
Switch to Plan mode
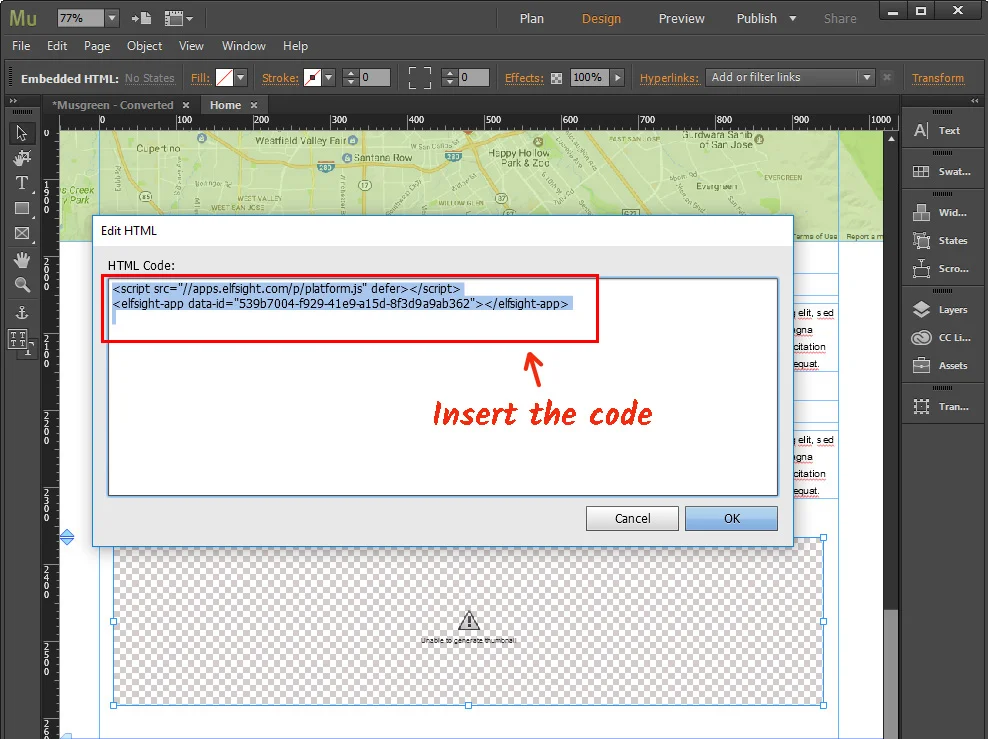(x=532, y=19)
